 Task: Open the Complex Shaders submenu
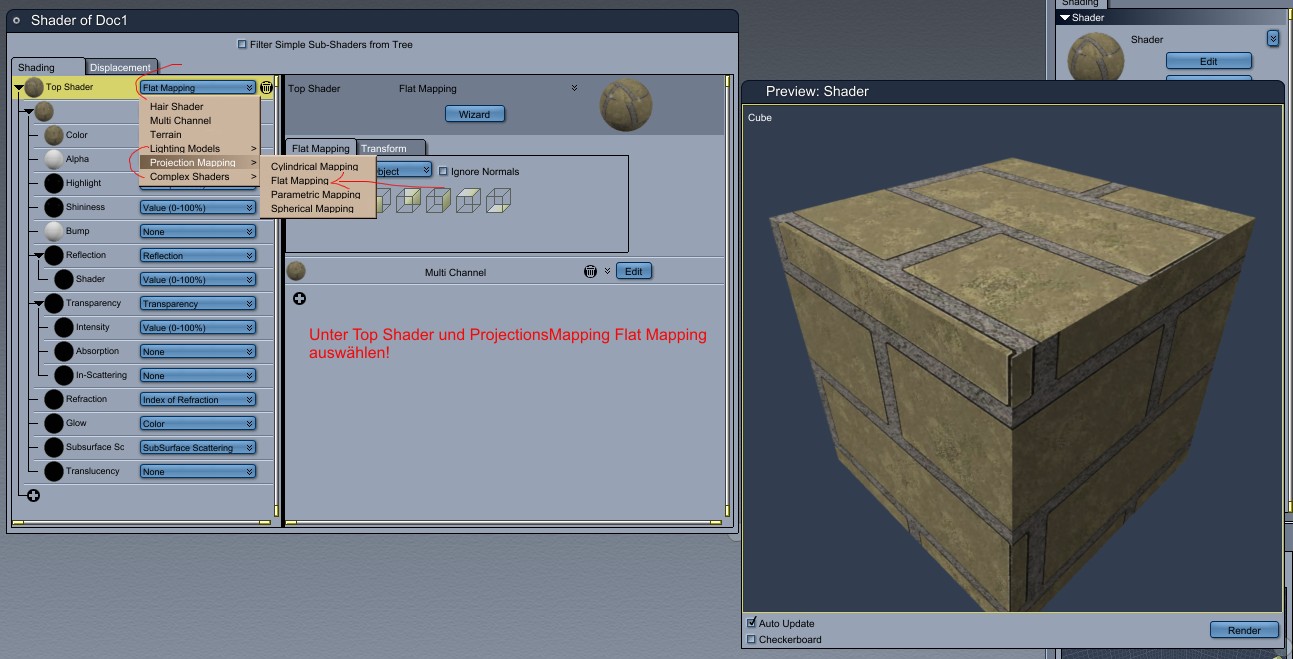tap(200, 176)
